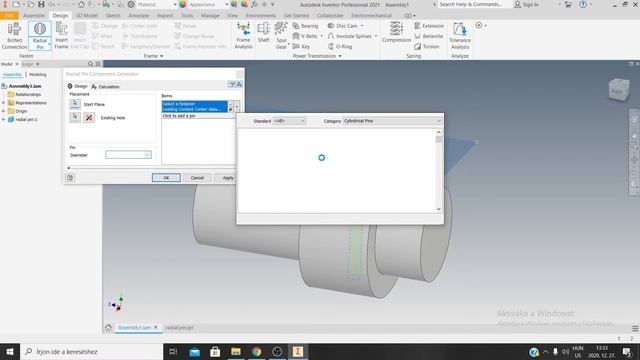Viewport: 640px width, 360px height.
Task: Click Cancel in Radial Pin dialog
Action: coord(197,178)
